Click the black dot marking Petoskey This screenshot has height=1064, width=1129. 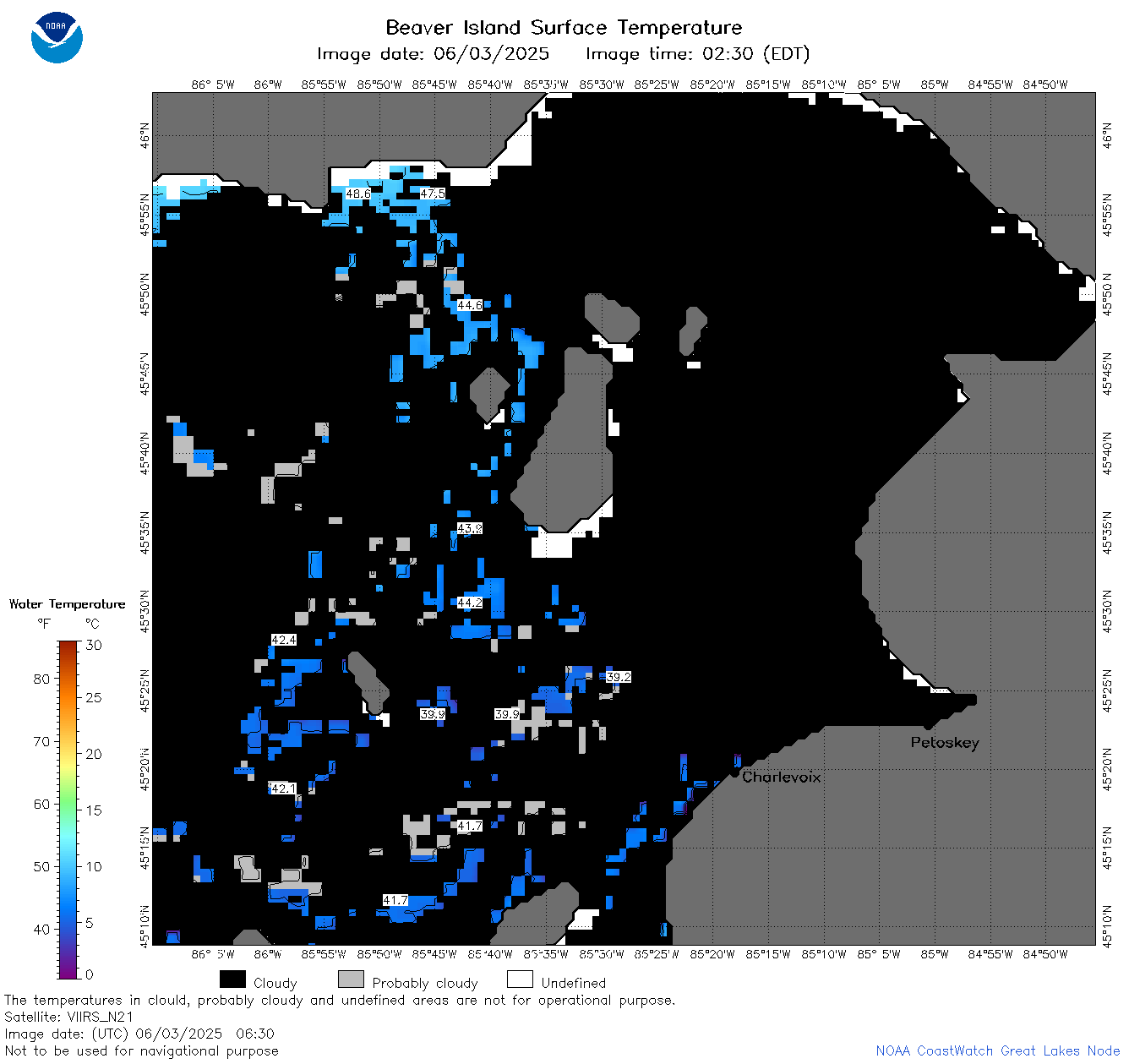click(x=928, y=725)
